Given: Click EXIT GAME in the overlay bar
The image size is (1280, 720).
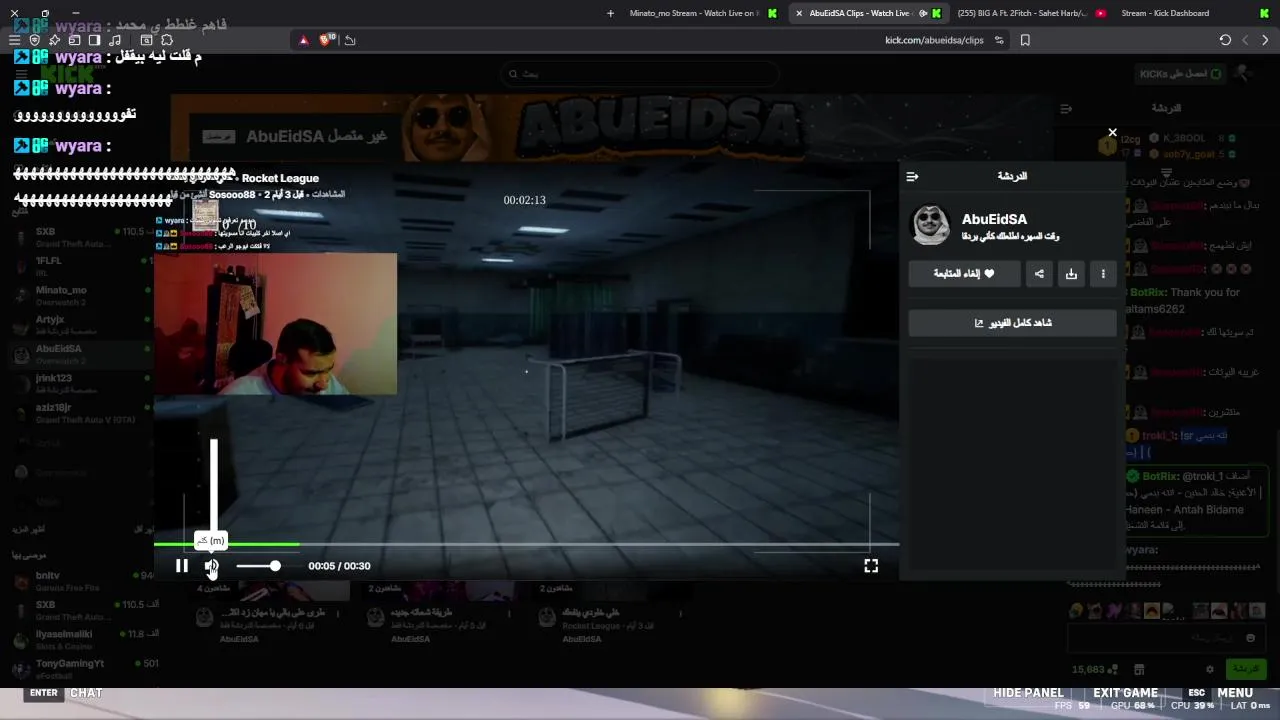Looking at the screenshot, I should (x=1125, y=693).
